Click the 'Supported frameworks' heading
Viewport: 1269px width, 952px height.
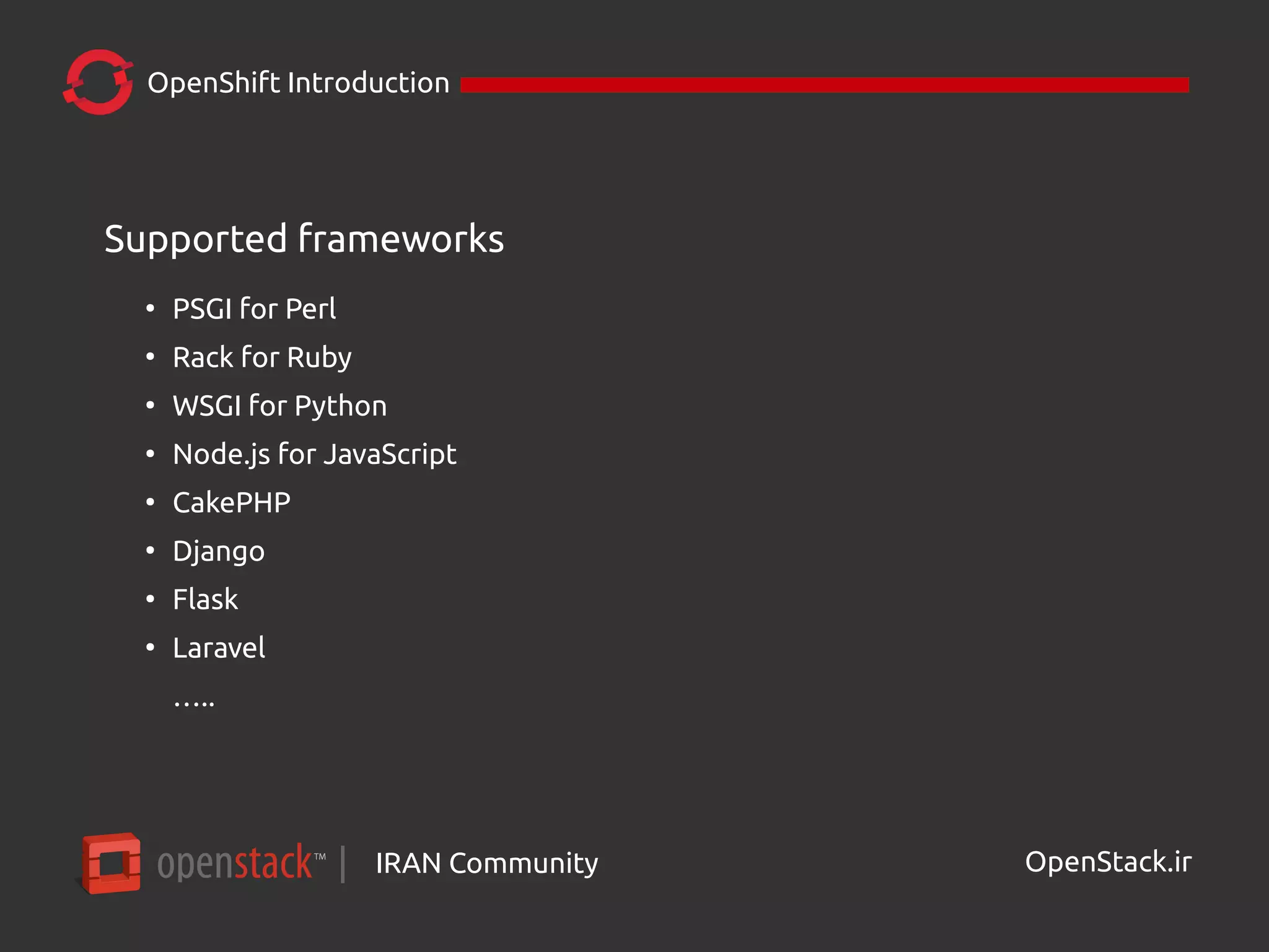click(x=304, y=239)
